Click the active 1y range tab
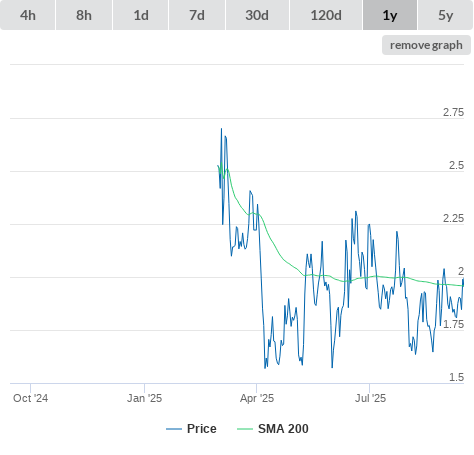 click(x=390, y=15)
